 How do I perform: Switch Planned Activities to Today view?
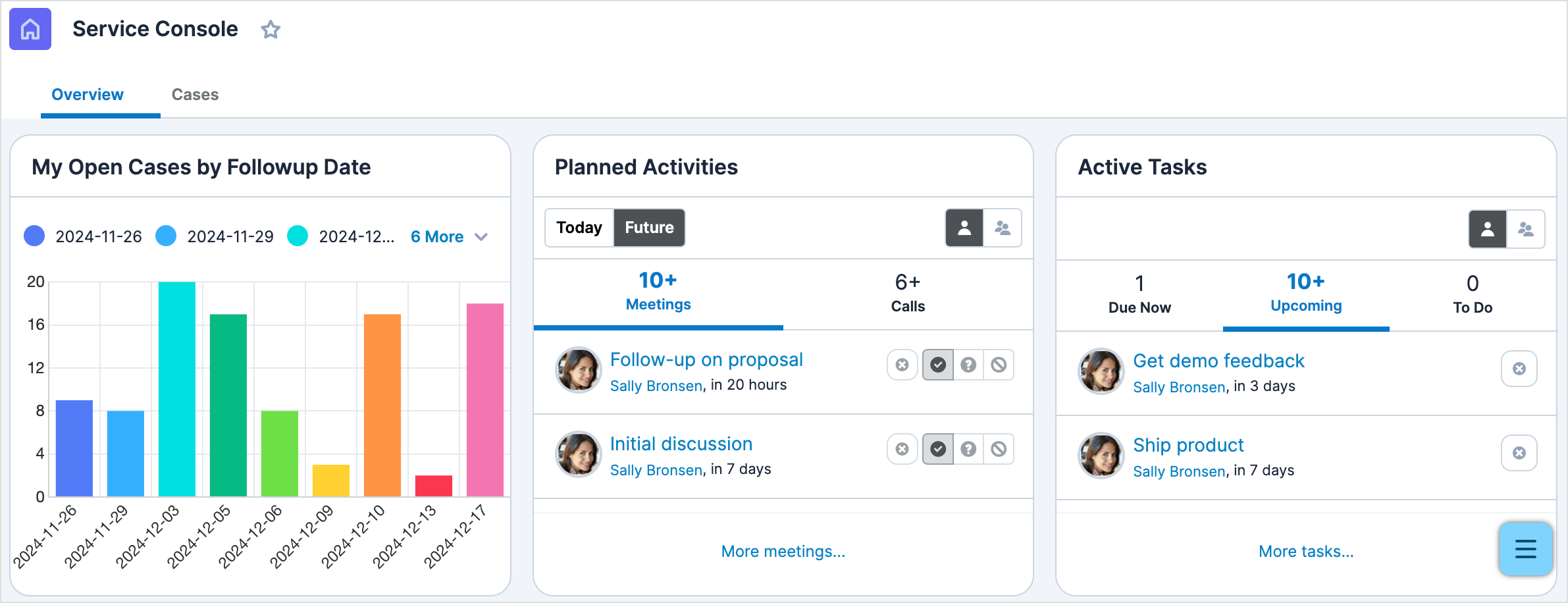(579, 228)
